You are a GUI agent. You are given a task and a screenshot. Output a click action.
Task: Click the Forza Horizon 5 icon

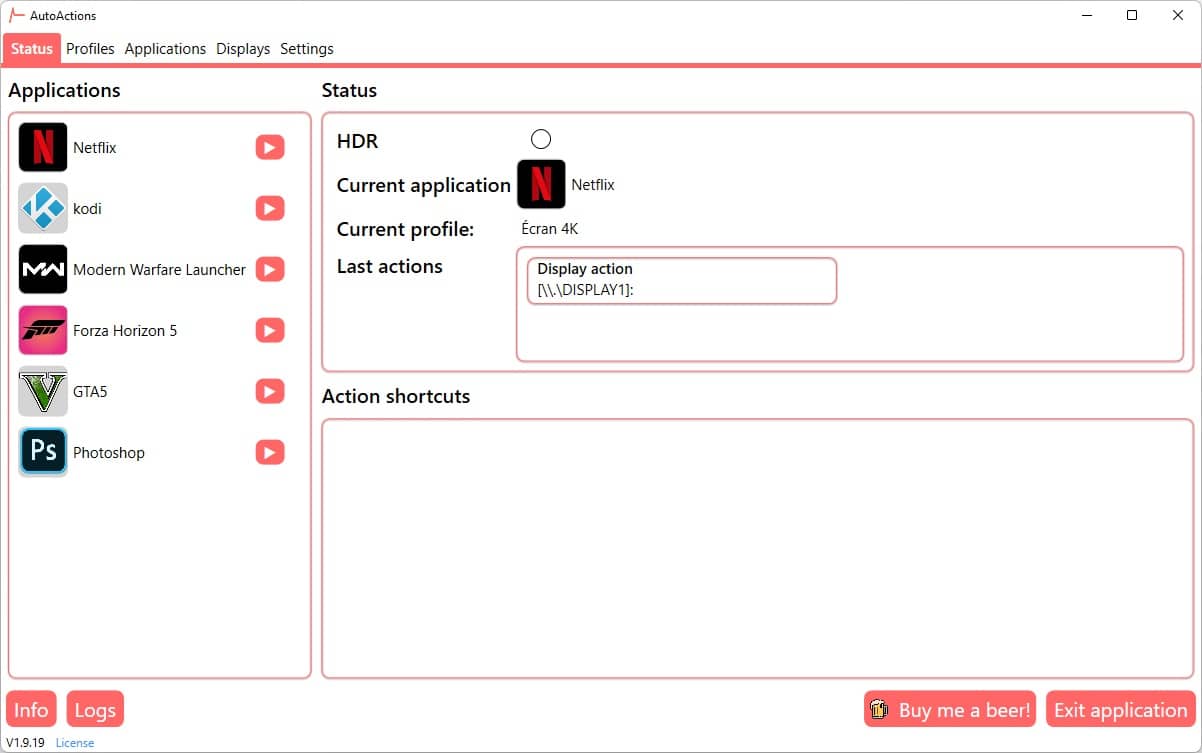click(43, 330)
